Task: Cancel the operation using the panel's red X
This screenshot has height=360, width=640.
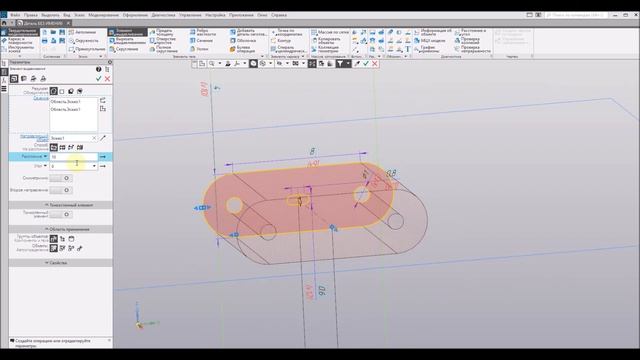Action: coord(107,78)
